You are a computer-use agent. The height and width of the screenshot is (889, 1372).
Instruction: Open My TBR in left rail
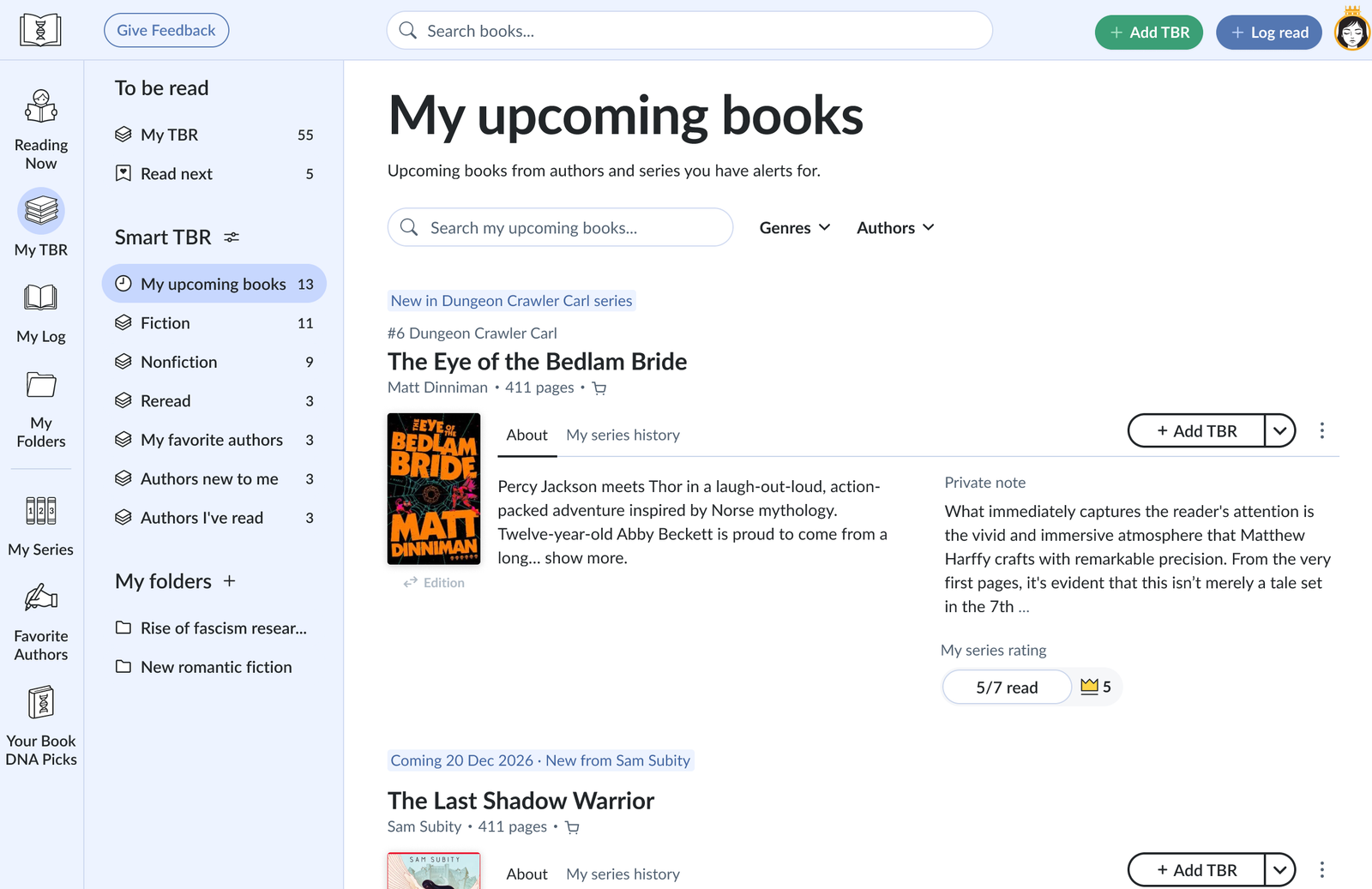coord(41,222)
